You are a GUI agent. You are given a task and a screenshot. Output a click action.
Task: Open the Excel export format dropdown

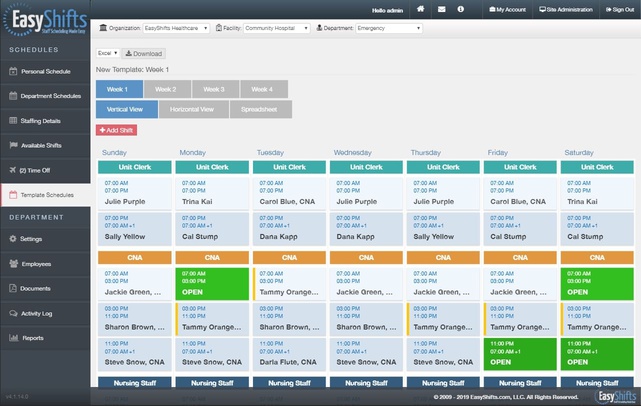tap(107, 53)
